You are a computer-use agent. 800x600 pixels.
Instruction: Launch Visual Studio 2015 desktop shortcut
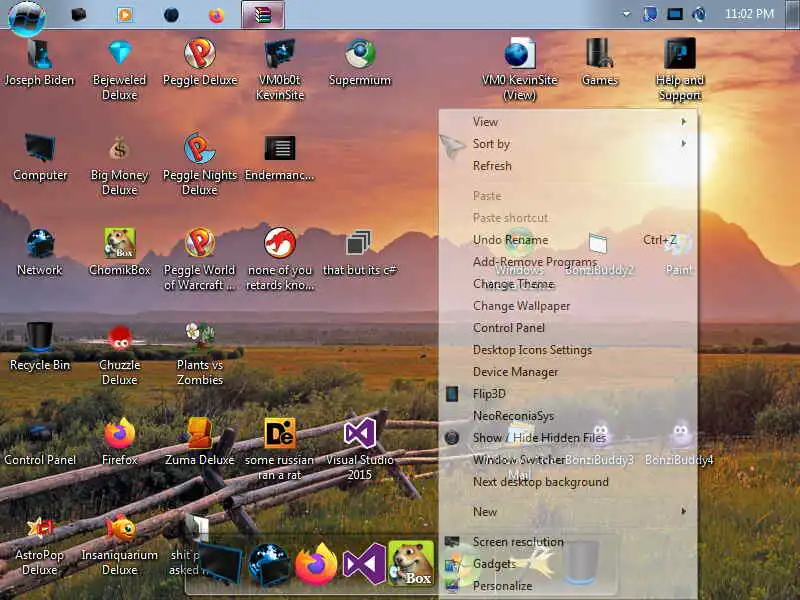pos(360,449)
